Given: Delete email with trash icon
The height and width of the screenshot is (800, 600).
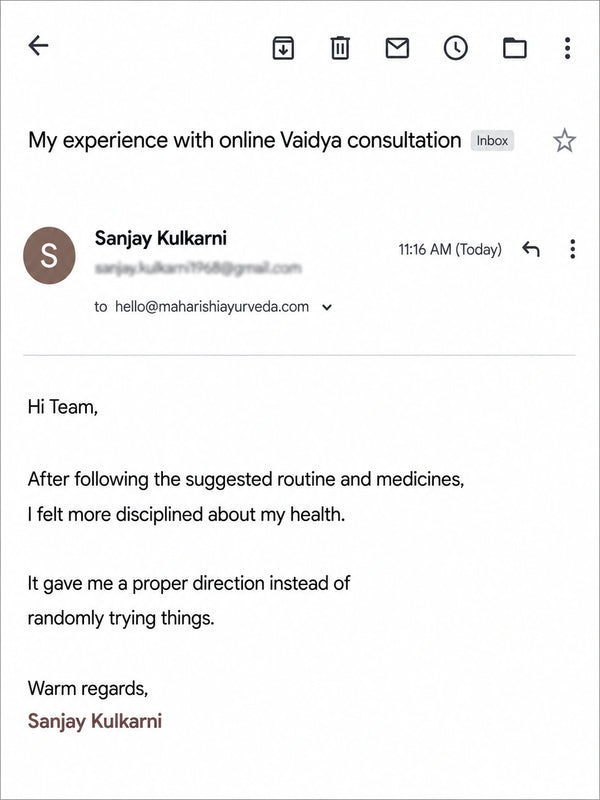Looking at the screenshot, I should (x=340, y=48).
